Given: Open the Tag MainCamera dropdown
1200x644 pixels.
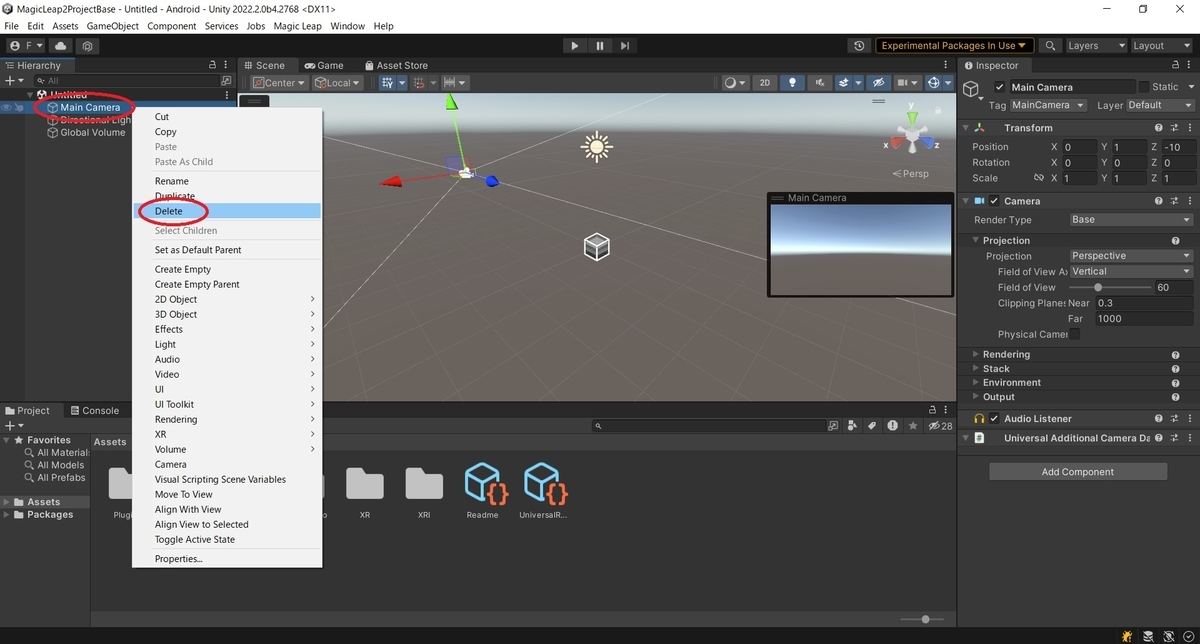Looking at the screenshot, I should (x=1048, y=105).
